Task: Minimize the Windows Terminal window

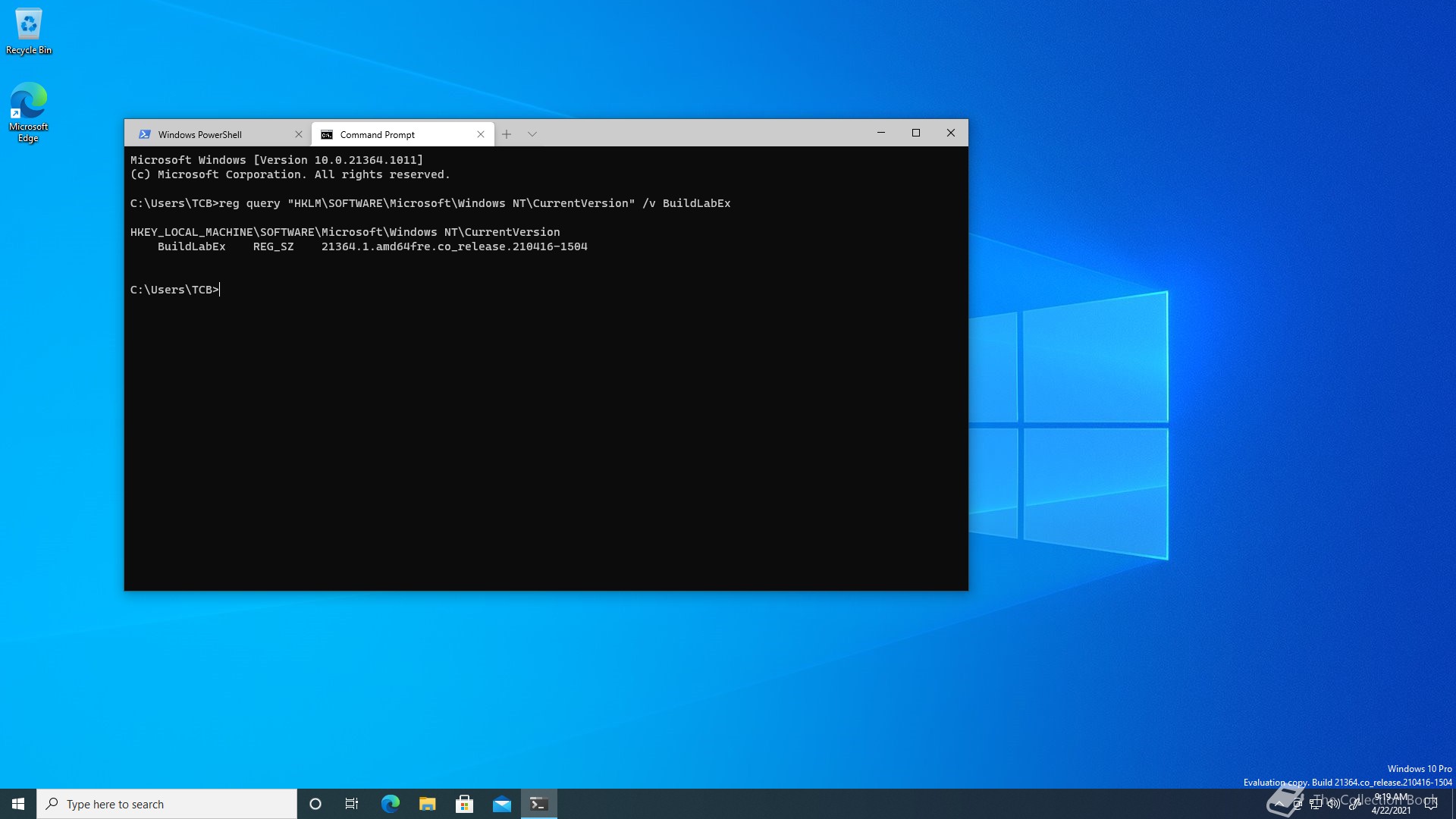Action: pyautogui.click(x=881, y=133)
